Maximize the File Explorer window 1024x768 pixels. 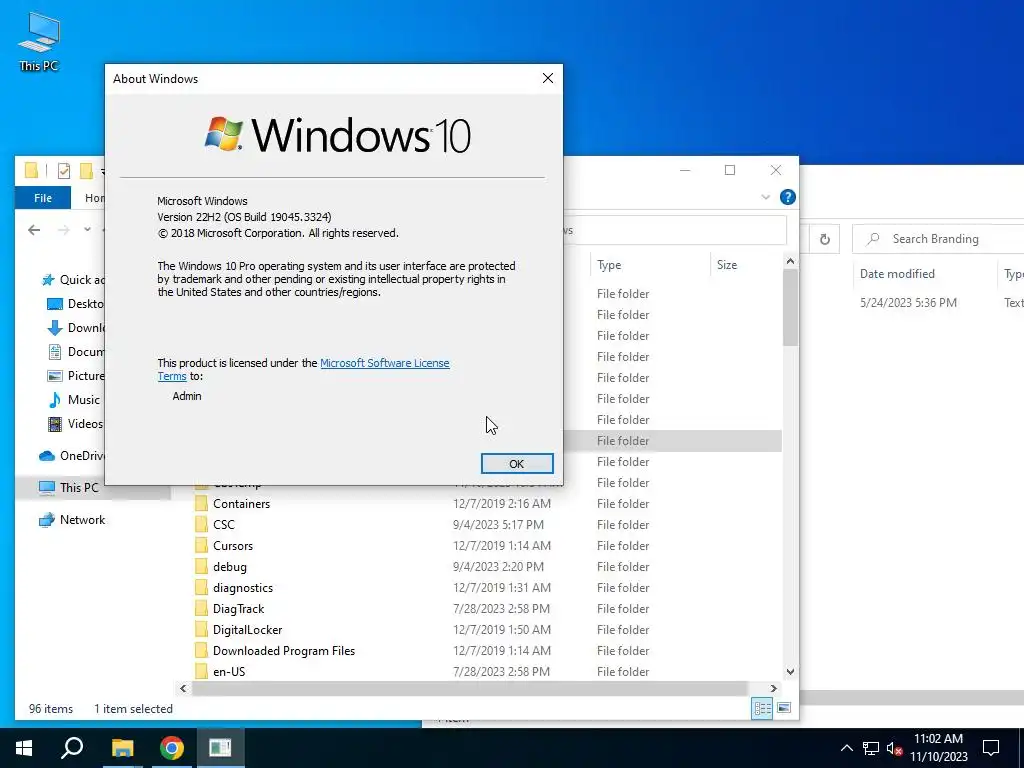tap(730, 170)
